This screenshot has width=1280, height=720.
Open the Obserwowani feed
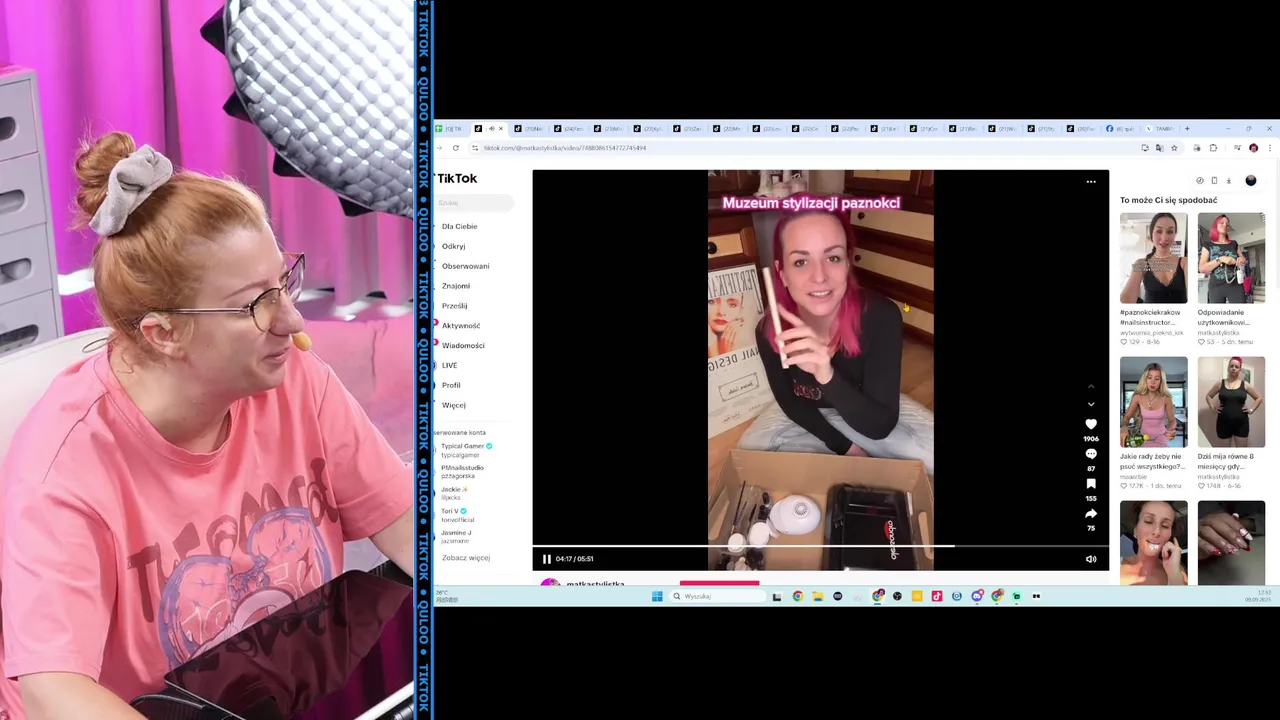[465, 266]
